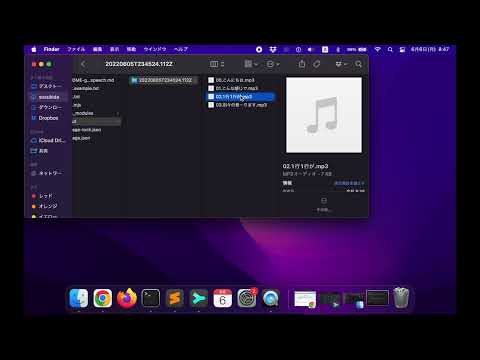The image size is (480, 360).
Task: Restore minimized Chrome window from Dock
Action: [305, 299]
